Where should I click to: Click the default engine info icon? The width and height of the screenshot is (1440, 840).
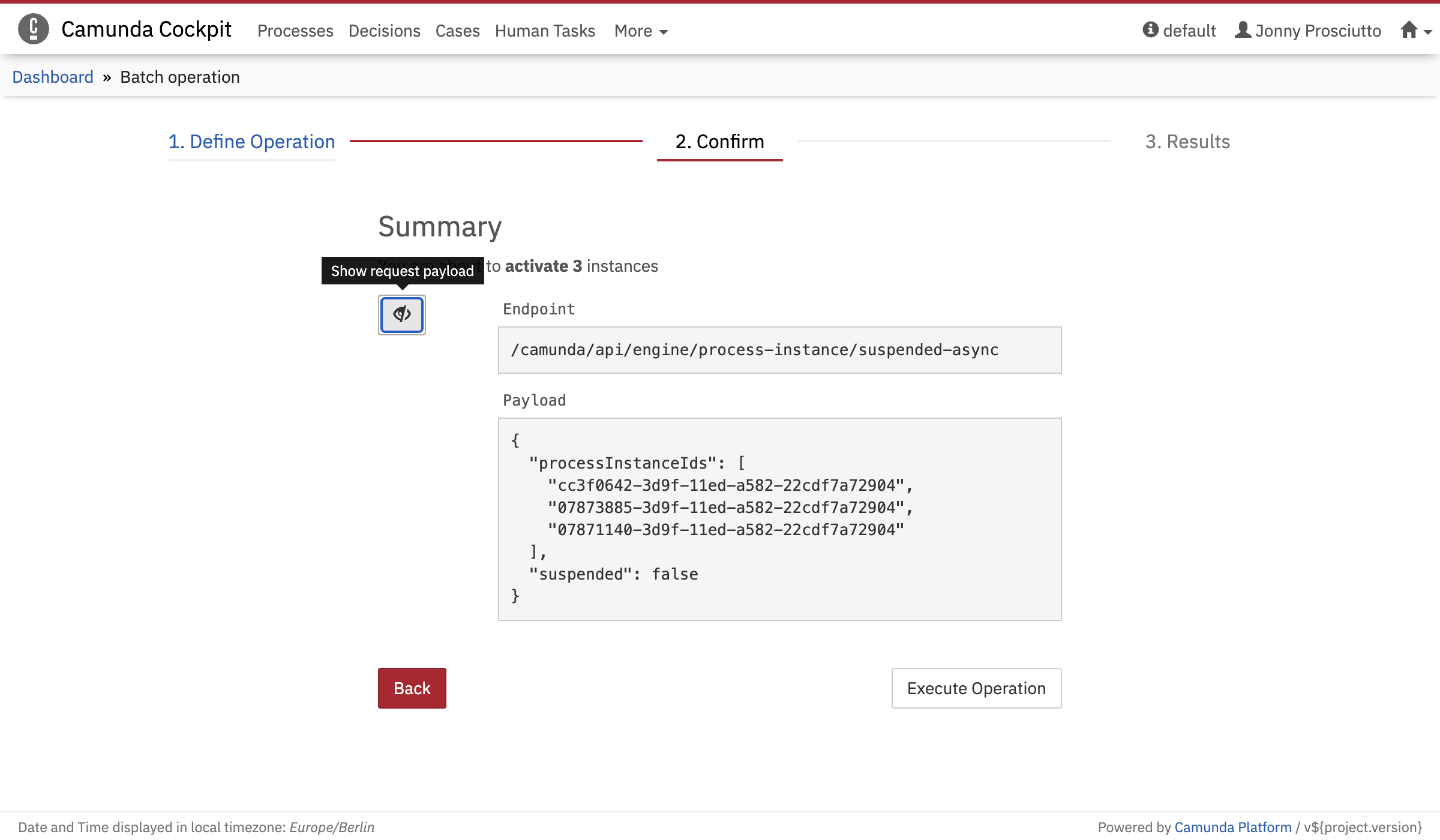click(1150, 29)
